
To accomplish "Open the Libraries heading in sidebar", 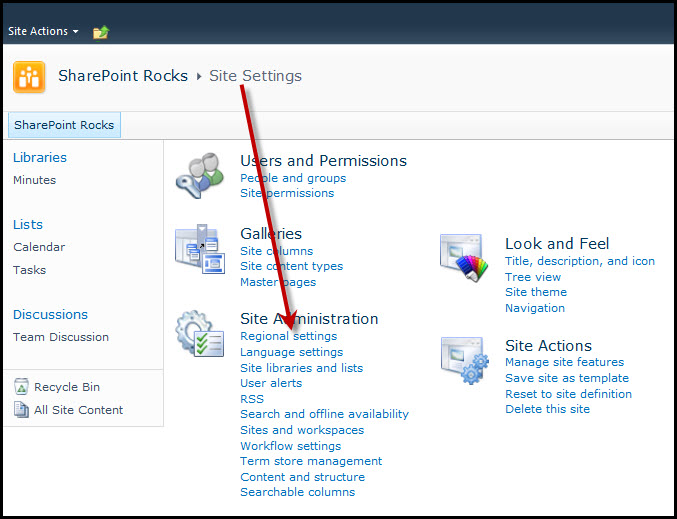I will click(40, 157).
